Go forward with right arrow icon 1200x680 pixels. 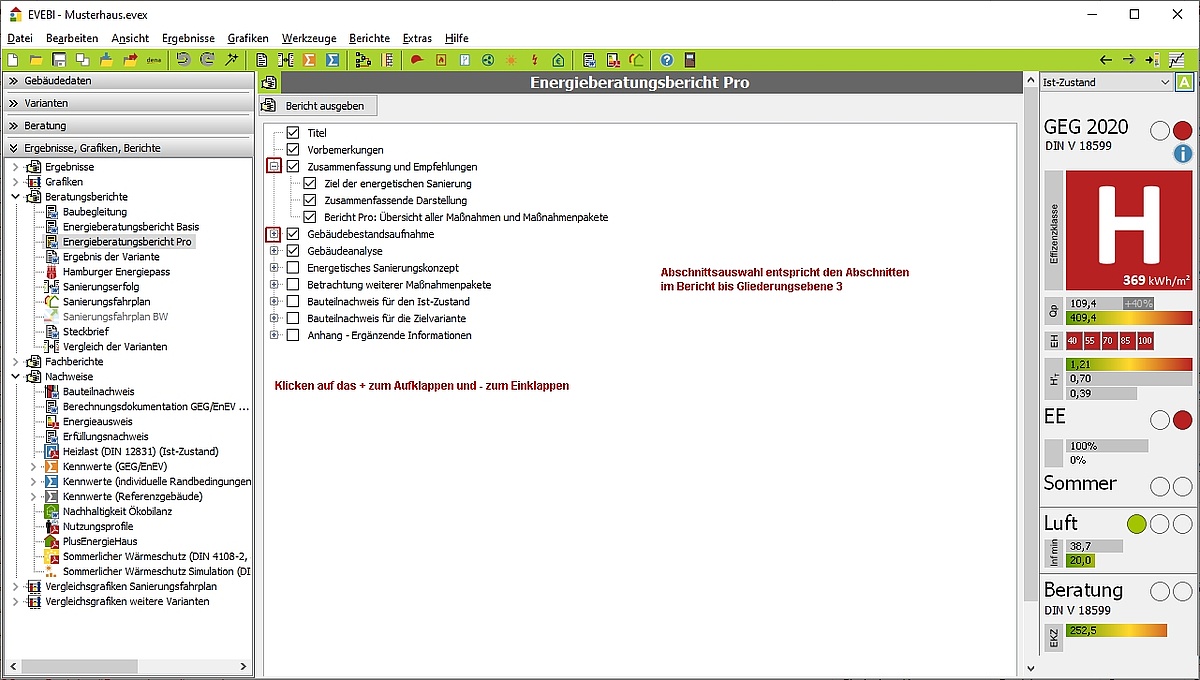(x=1128, y=60)
